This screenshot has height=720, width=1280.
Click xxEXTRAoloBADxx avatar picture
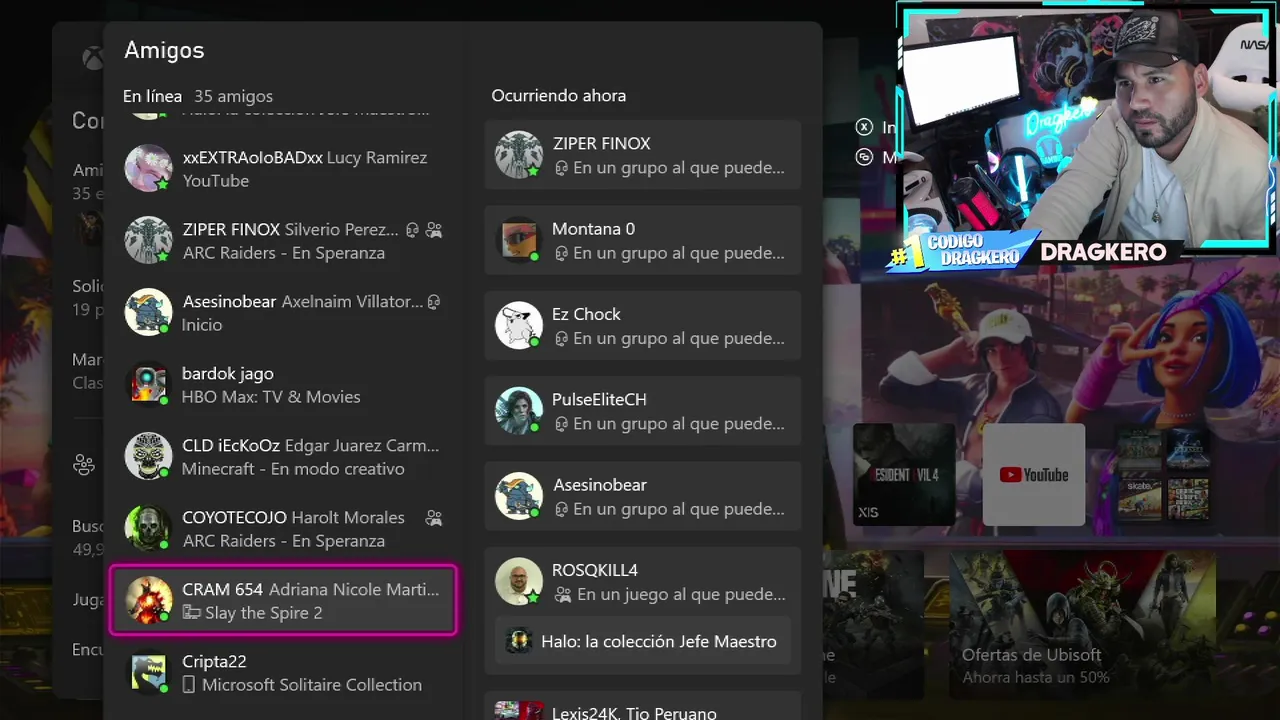click(x=148, y=168)
